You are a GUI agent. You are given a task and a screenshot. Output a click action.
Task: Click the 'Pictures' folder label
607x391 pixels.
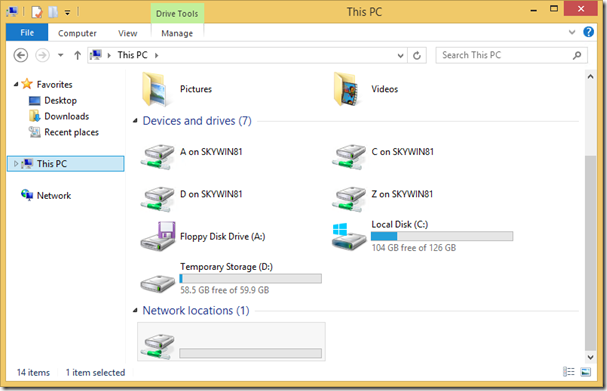(196, 89)
